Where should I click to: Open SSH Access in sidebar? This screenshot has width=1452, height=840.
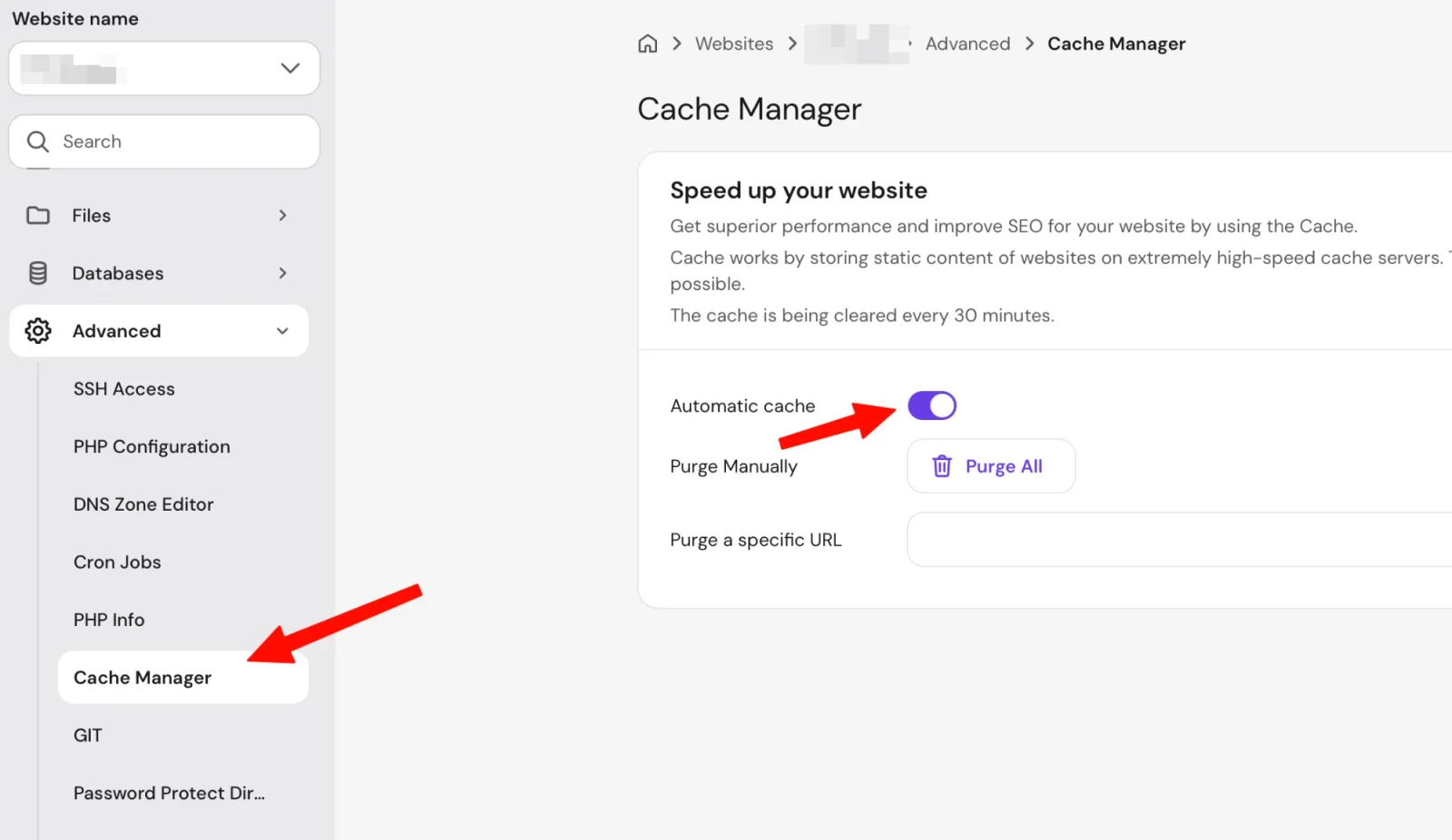click(x=124, y=389)
